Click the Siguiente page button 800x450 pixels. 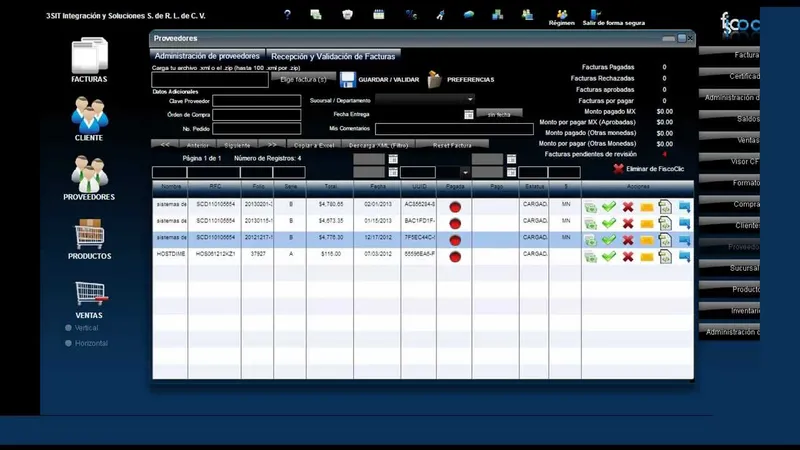tap(237, 145)
